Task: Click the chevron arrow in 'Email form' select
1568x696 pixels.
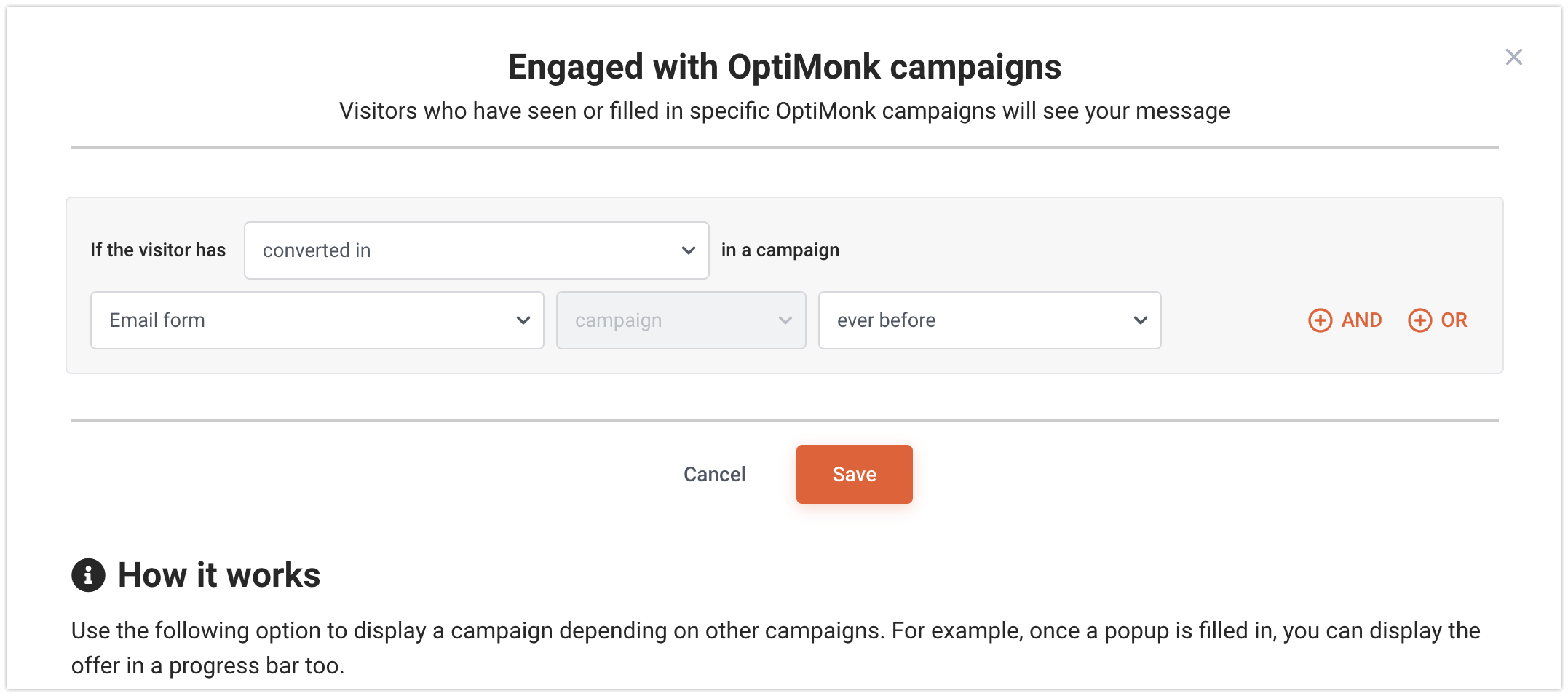Action: (x=523, y=320)
